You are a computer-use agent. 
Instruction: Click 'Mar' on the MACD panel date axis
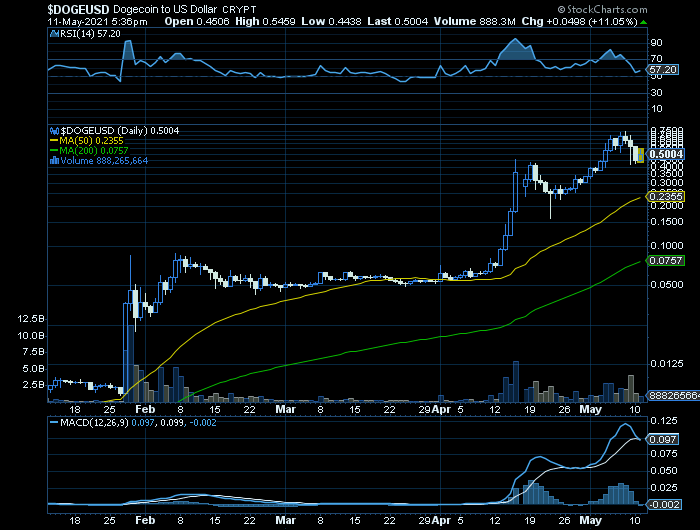pos(285,521)
